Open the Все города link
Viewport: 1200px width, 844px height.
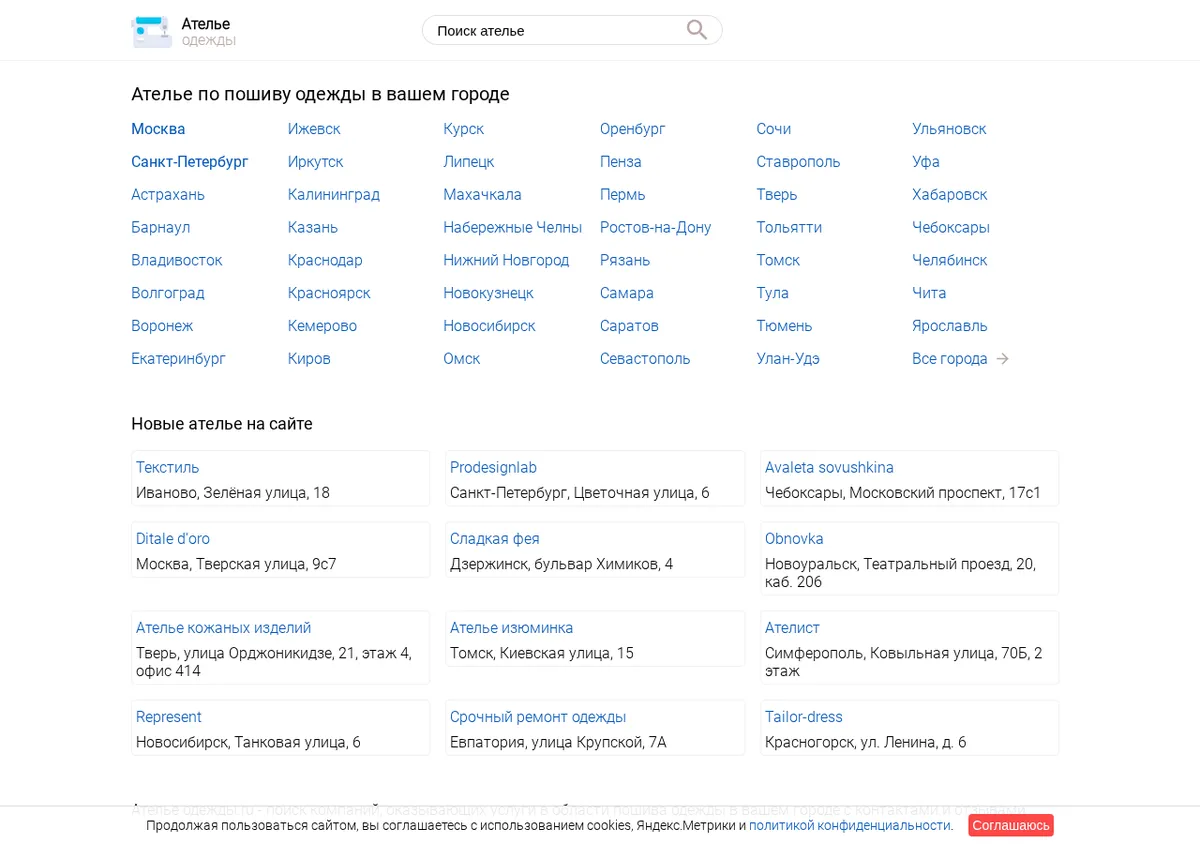tap(950, 359)
